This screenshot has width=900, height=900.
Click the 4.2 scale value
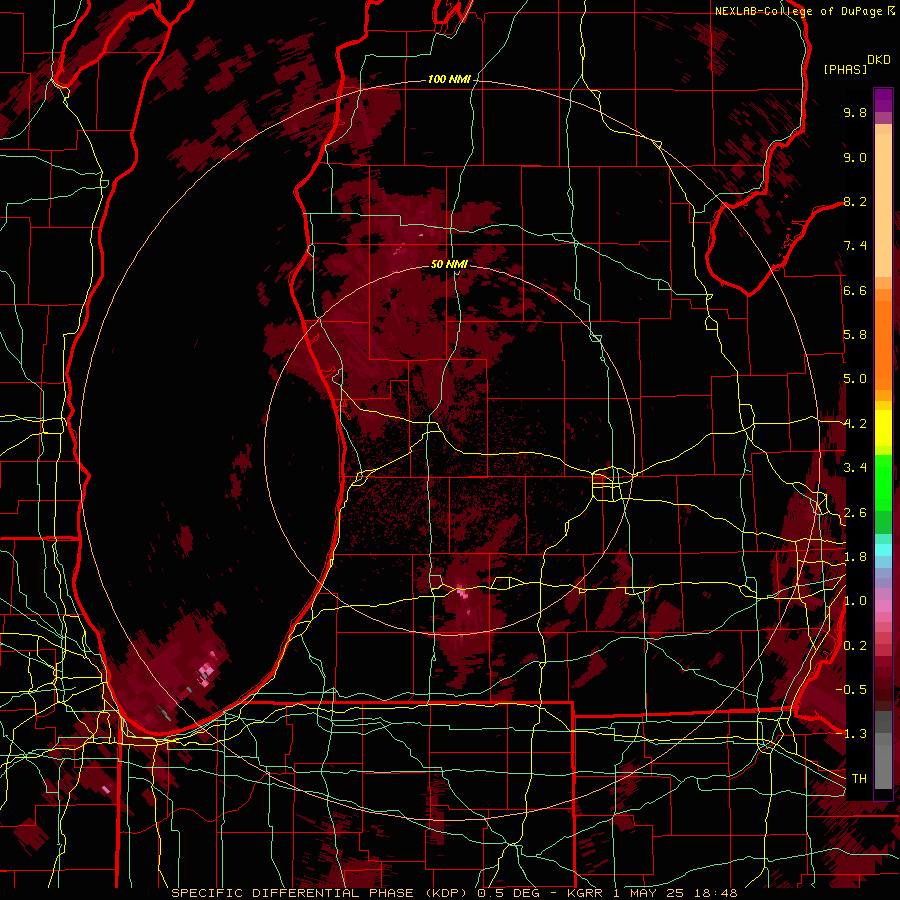click(855, 424)
